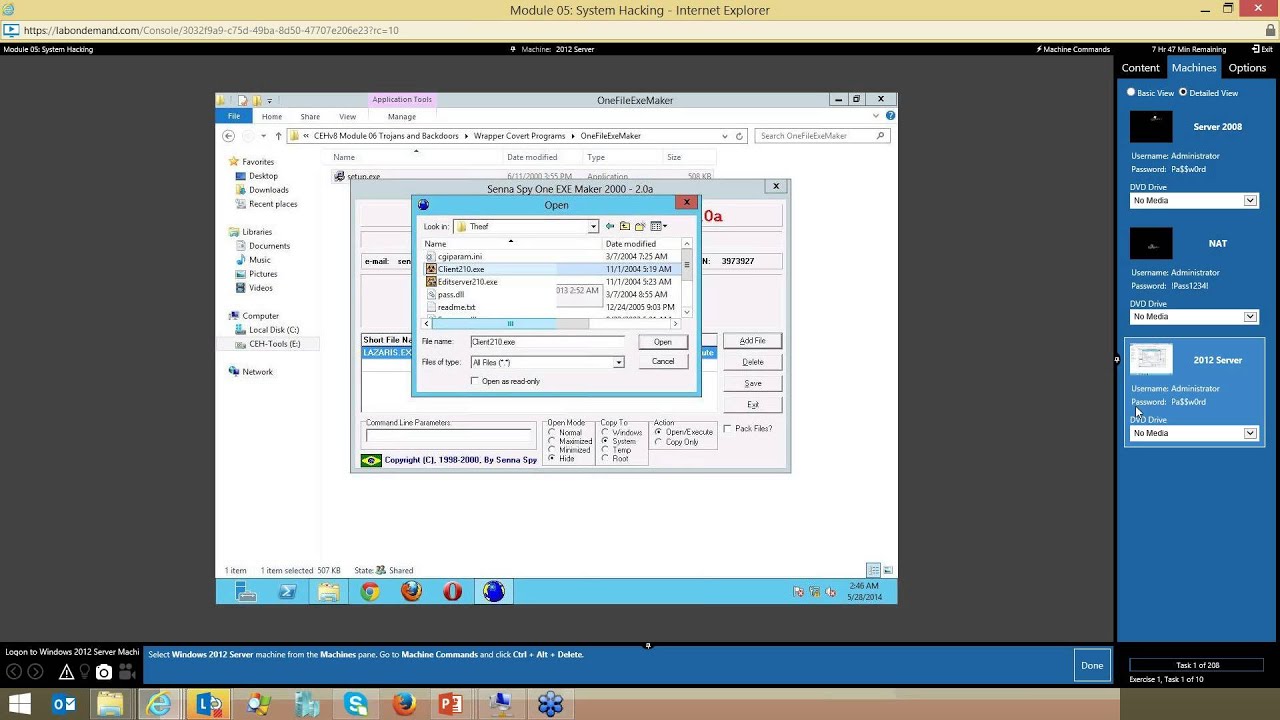Select Hide open mode
The width and height of the screenshot is (1280, 720).
[x=552, y=458]
